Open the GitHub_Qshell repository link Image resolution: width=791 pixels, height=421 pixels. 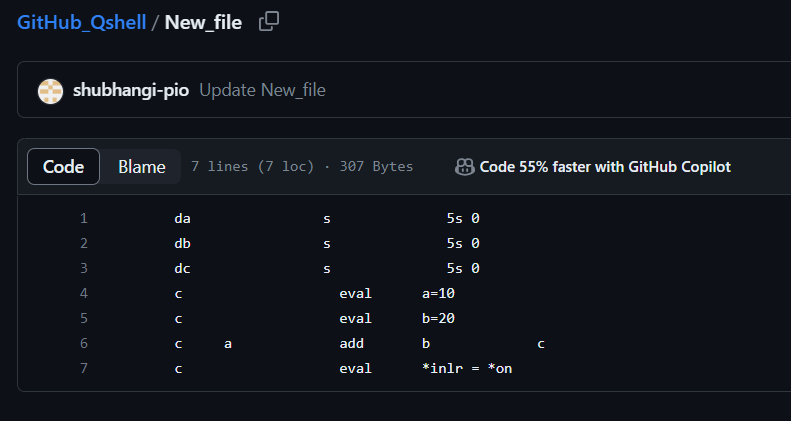click(x=81, y=22)
